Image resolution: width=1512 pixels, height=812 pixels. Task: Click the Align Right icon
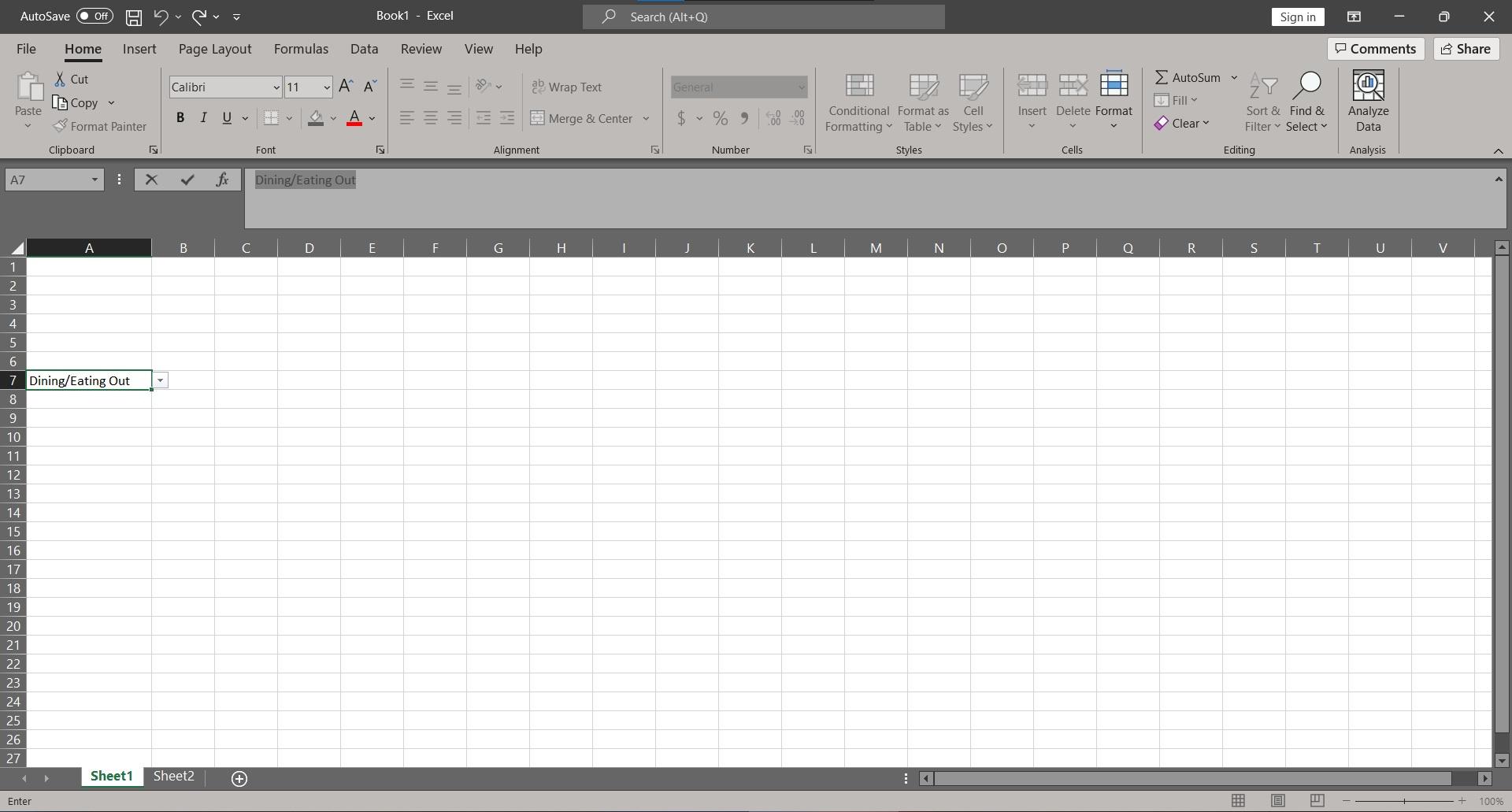click(x=454, y=118)
